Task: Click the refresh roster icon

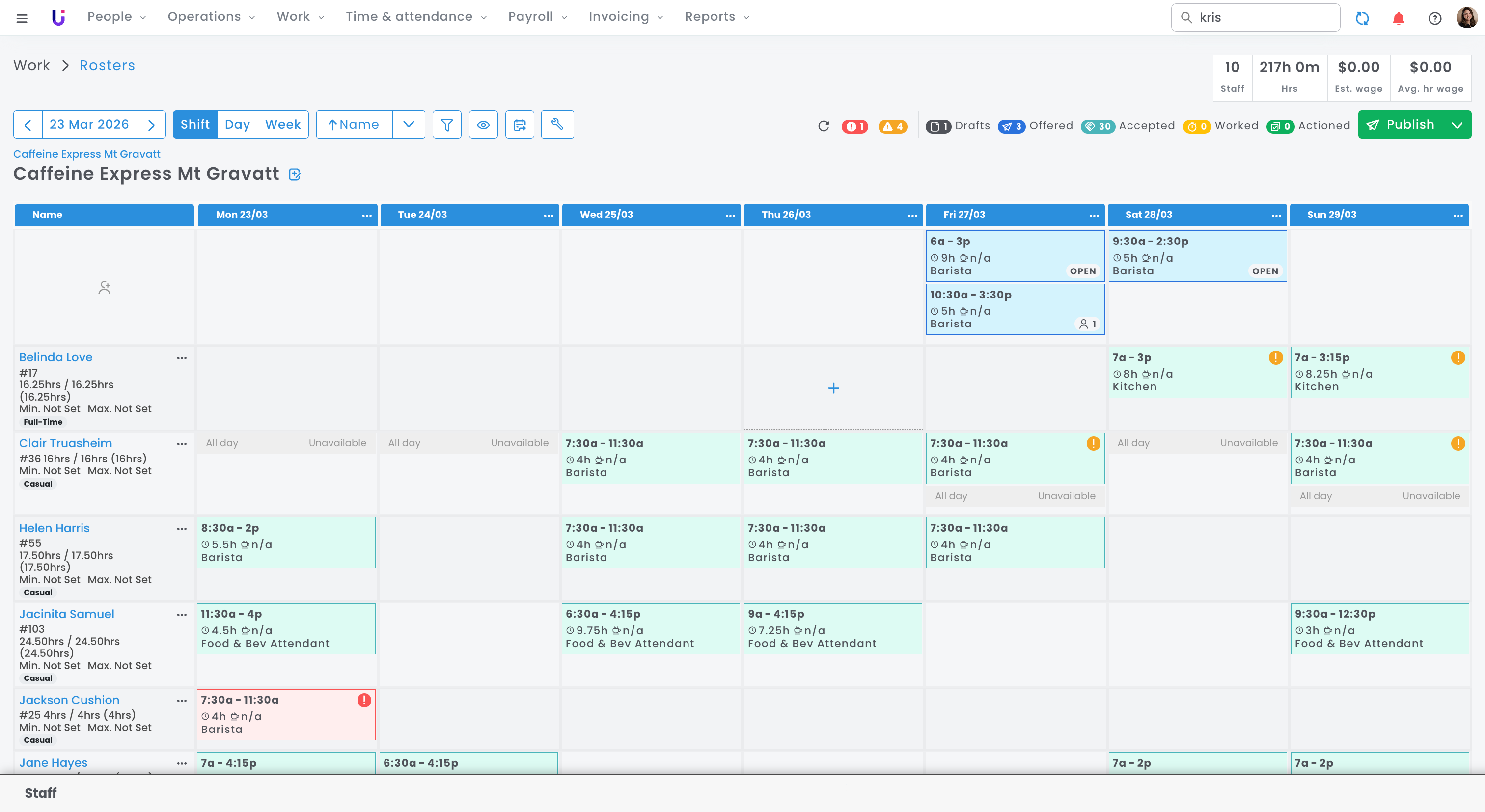Action: (x=823, y=126)
